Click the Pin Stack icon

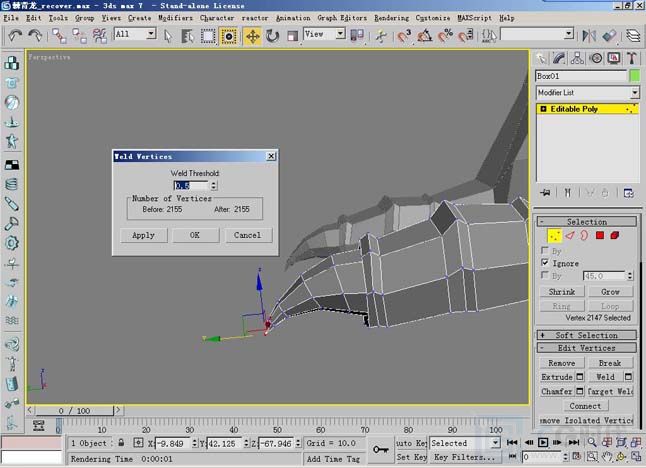point(545,193)
